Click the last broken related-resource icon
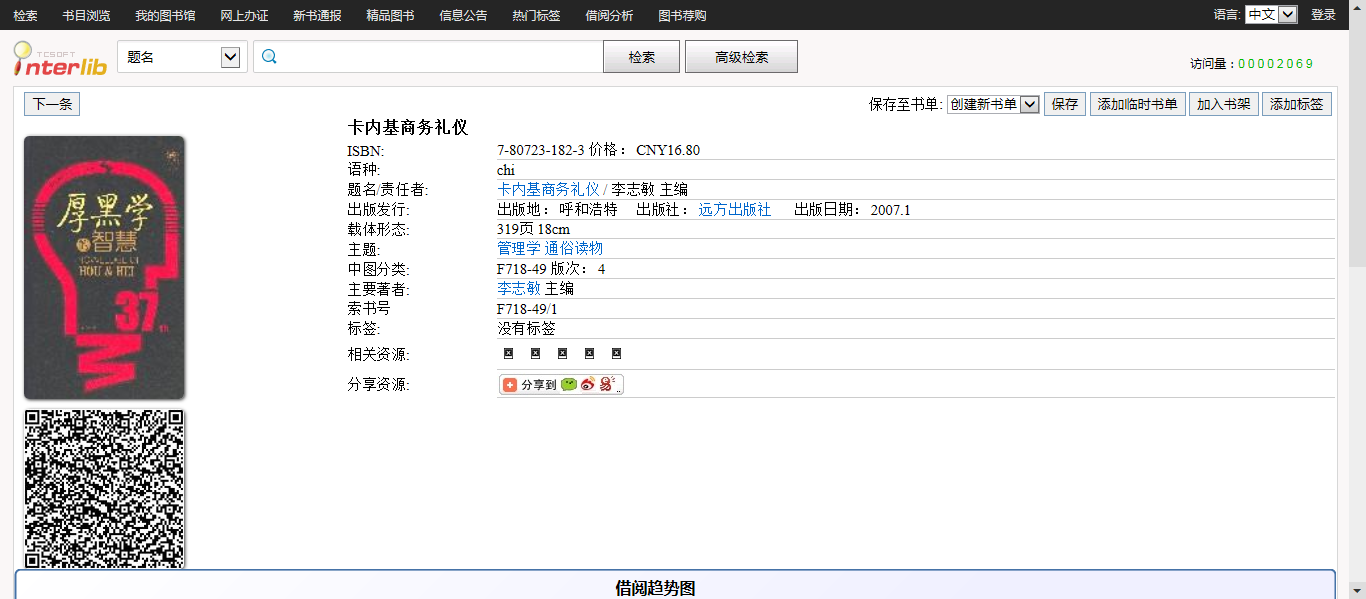1366x599 pixels. click(x=616, y=354)
